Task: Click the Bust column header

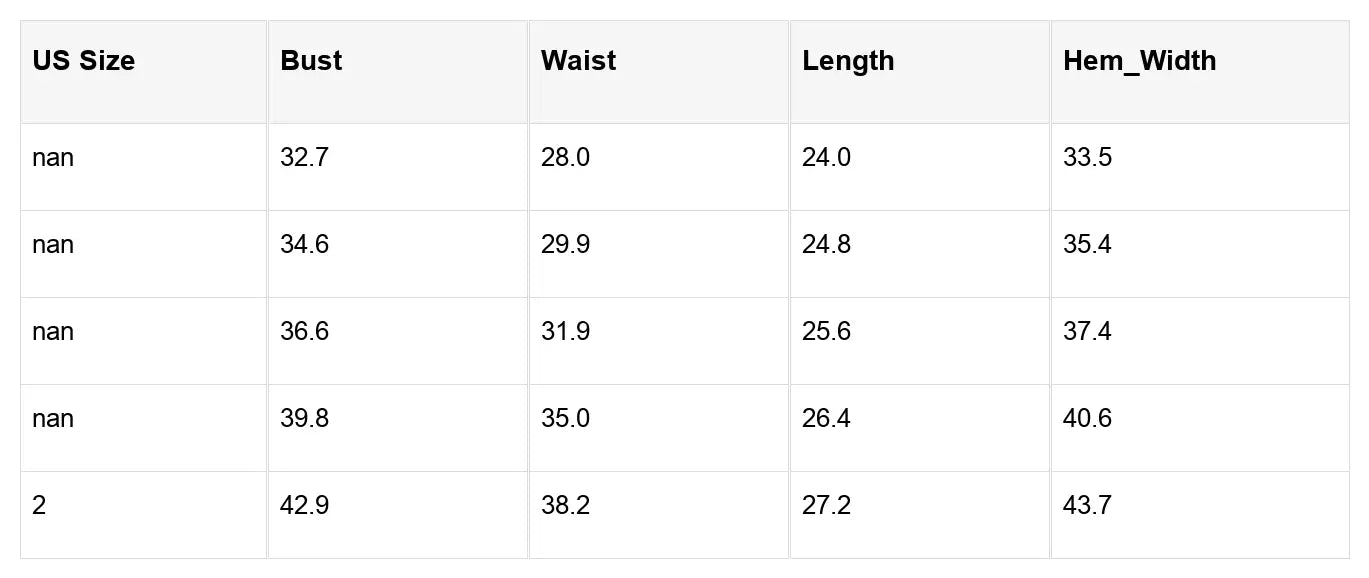Action: click(x=311, y=61)
